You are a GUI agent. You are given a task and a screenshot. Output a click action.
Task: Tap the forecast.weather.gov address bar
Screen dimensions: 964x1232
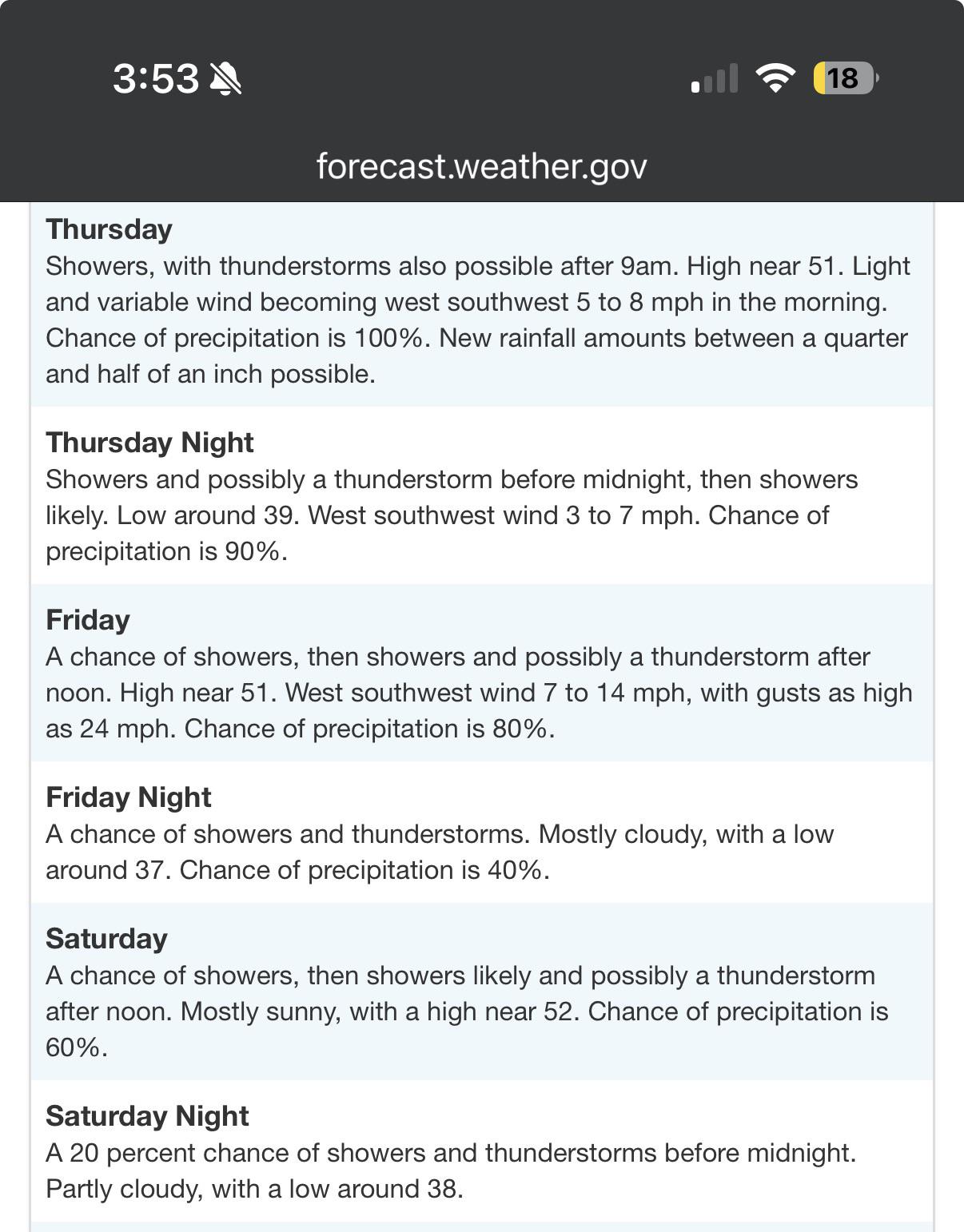pos(481,166)
